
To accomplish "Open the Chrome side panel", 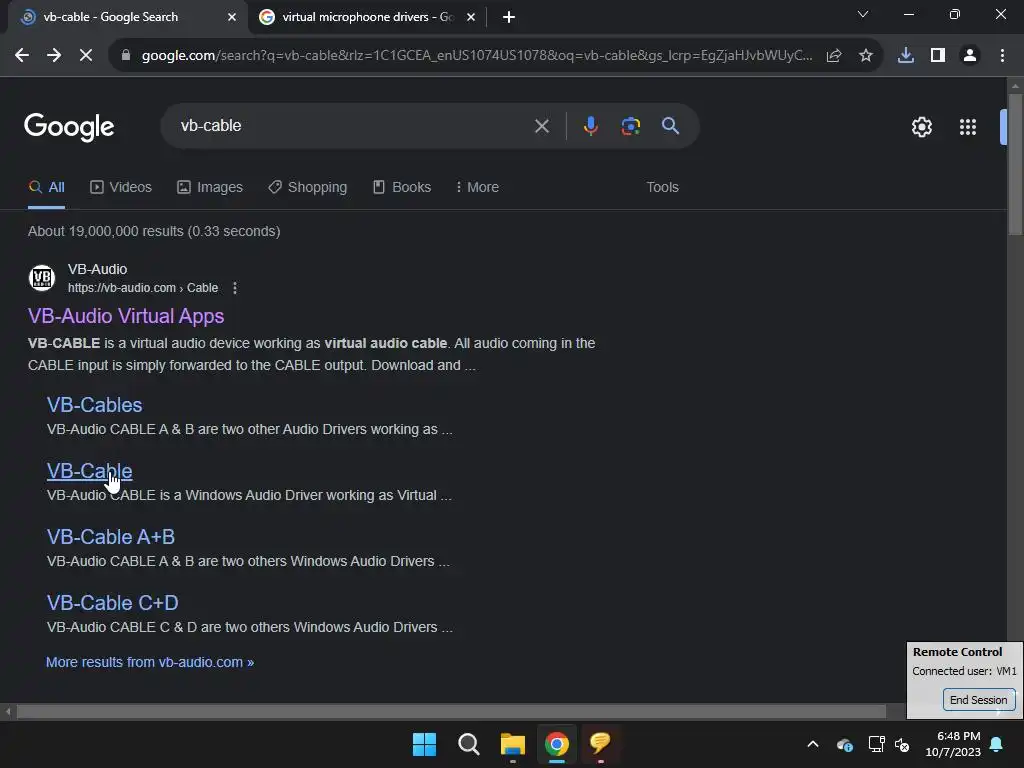I will click(938, 56).
